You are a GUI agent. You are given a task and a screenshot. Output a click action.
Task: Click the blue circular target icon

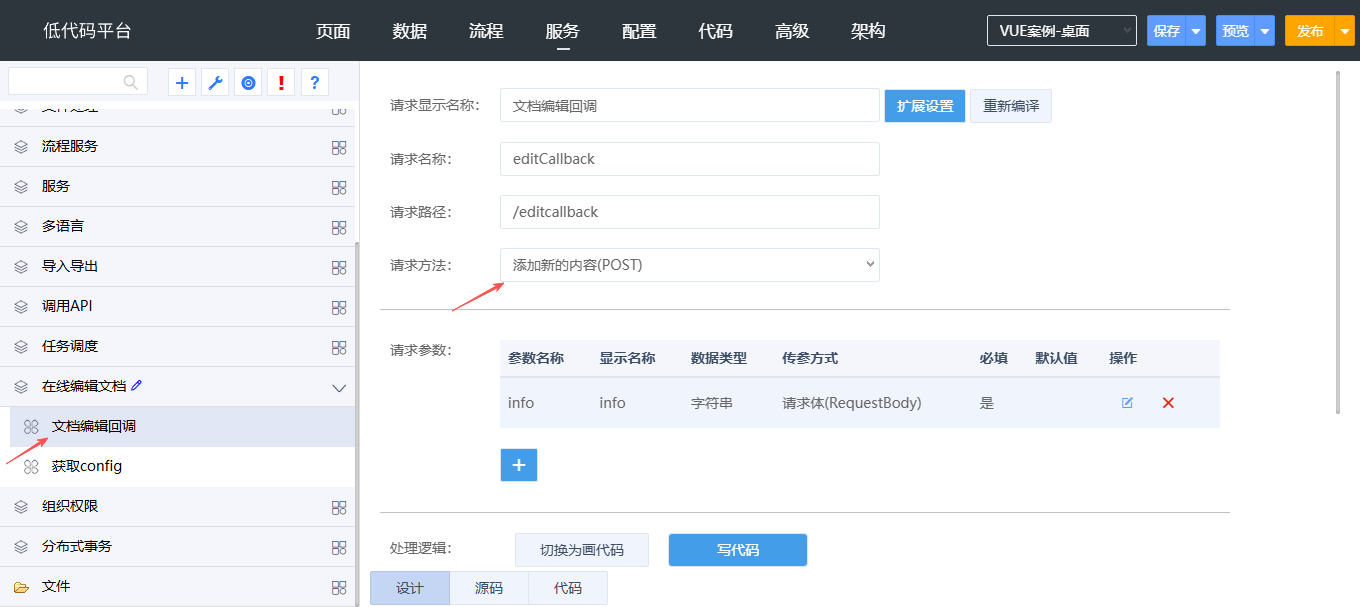248,83
